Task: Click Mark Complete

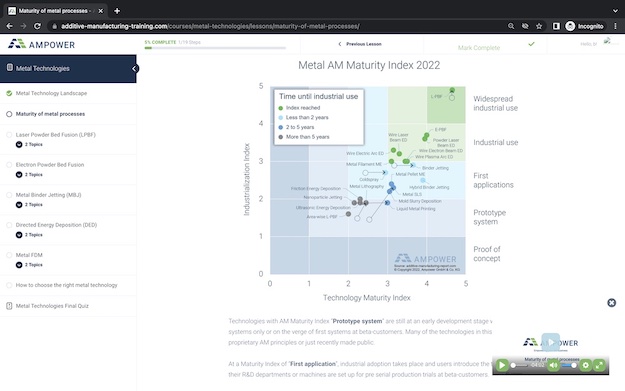Action: pyautogui.click(x=479, y=47)
